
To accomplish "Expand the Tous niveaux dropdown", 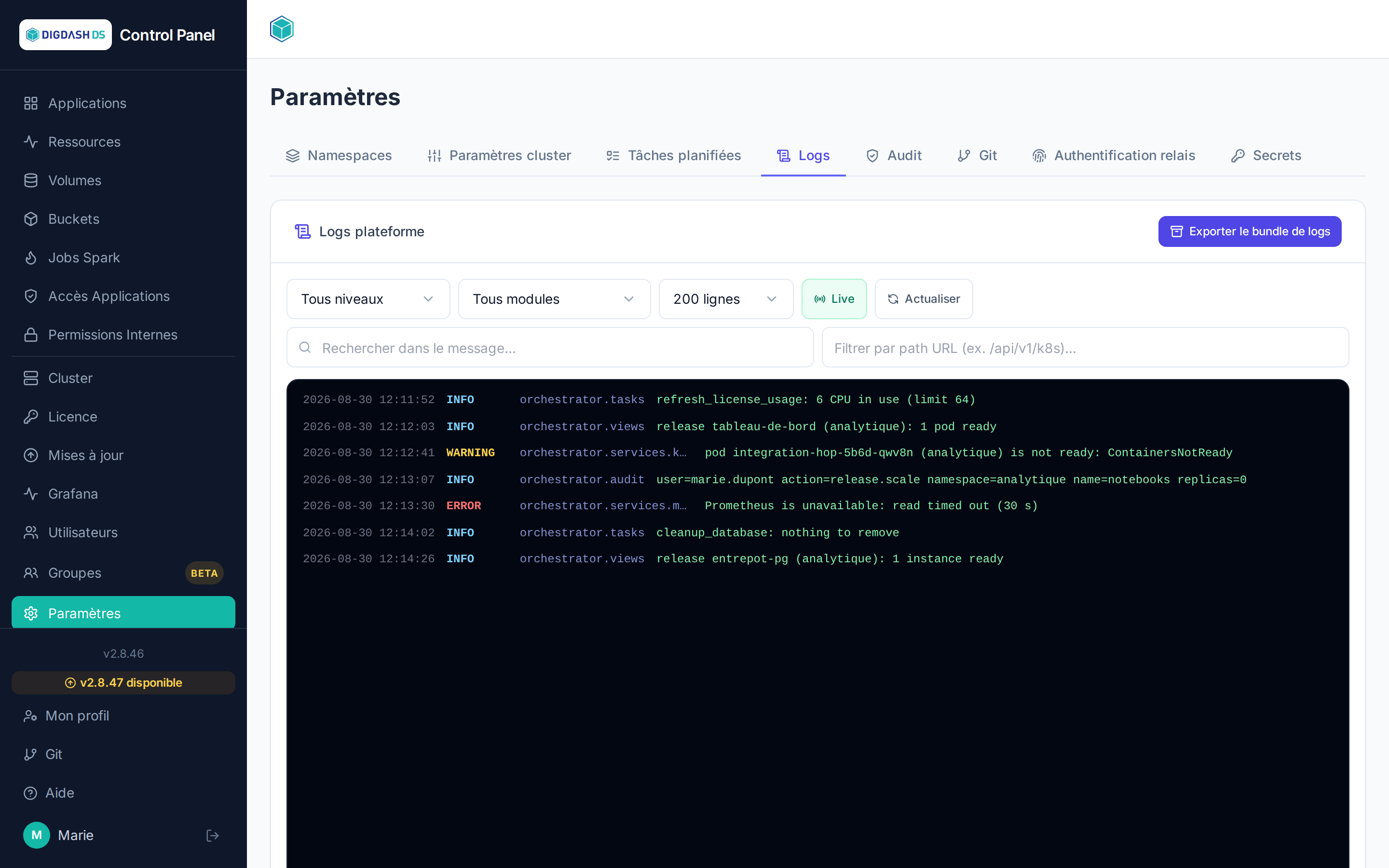I will 368,299.
